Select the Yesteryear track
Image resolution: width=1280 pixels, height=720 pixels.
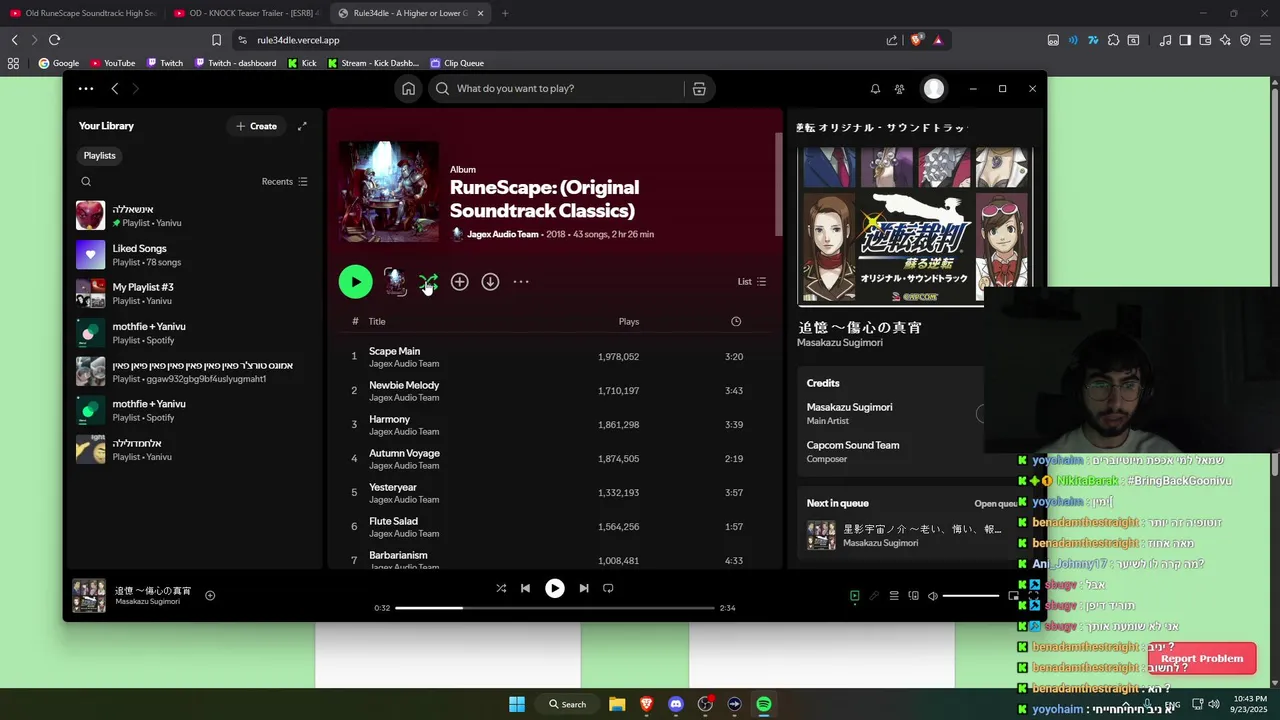coord(555,493)
